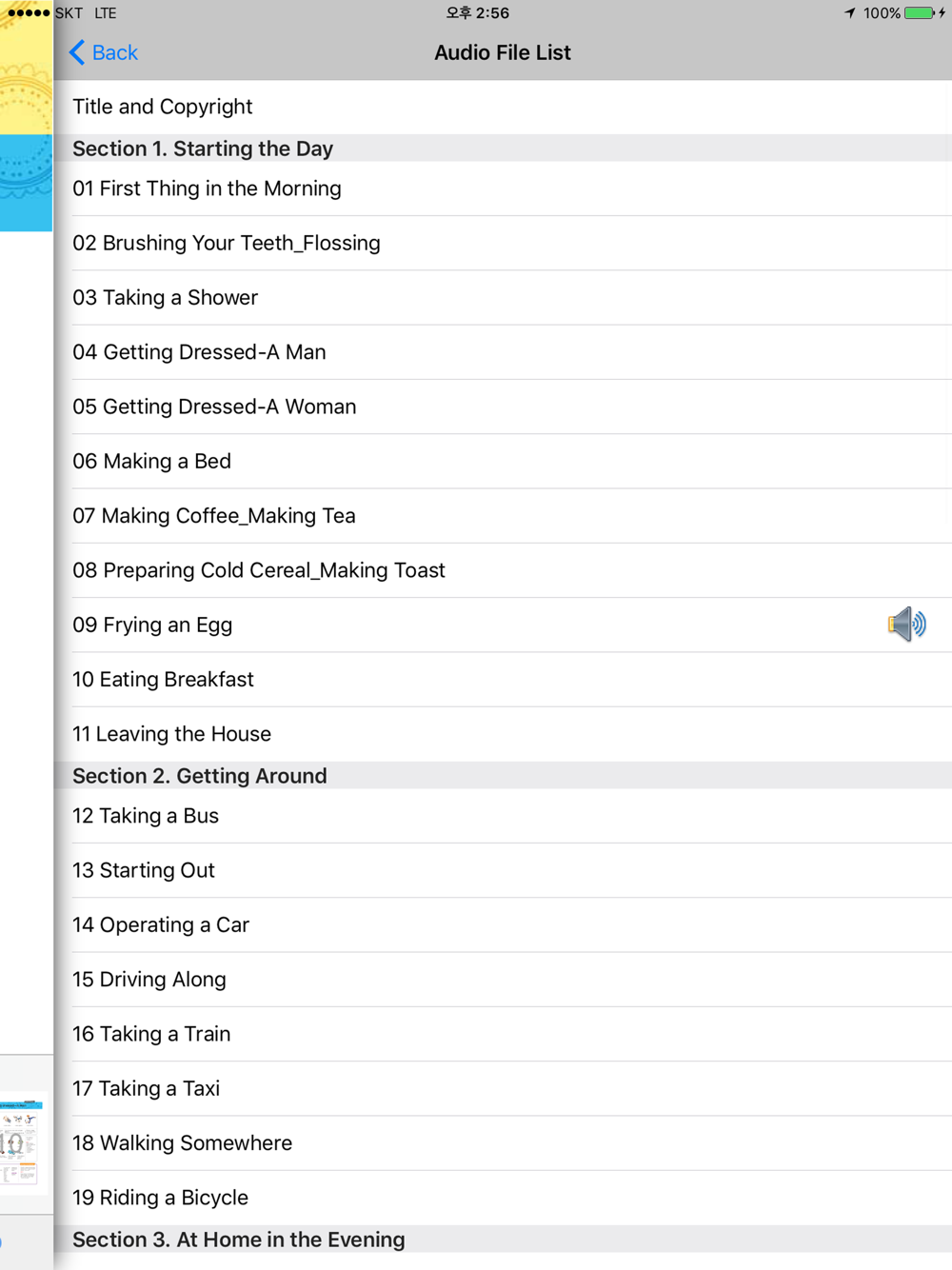This screenshot has height=1270, width=952.
Task: Tap the speaker icon next to Frying an Egg
Action: (906, 625)
